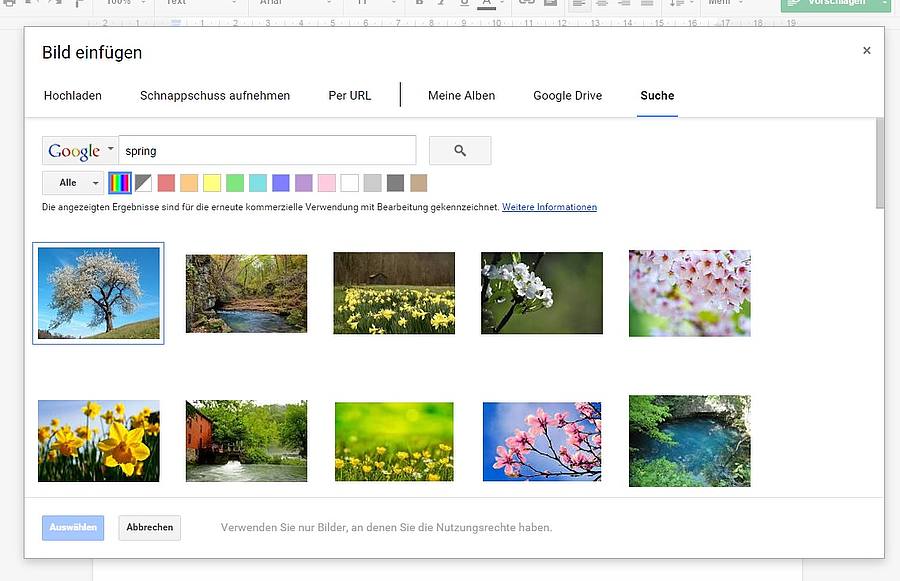
Task: Filter images by light gray color
Action: [x=373, y=183]
